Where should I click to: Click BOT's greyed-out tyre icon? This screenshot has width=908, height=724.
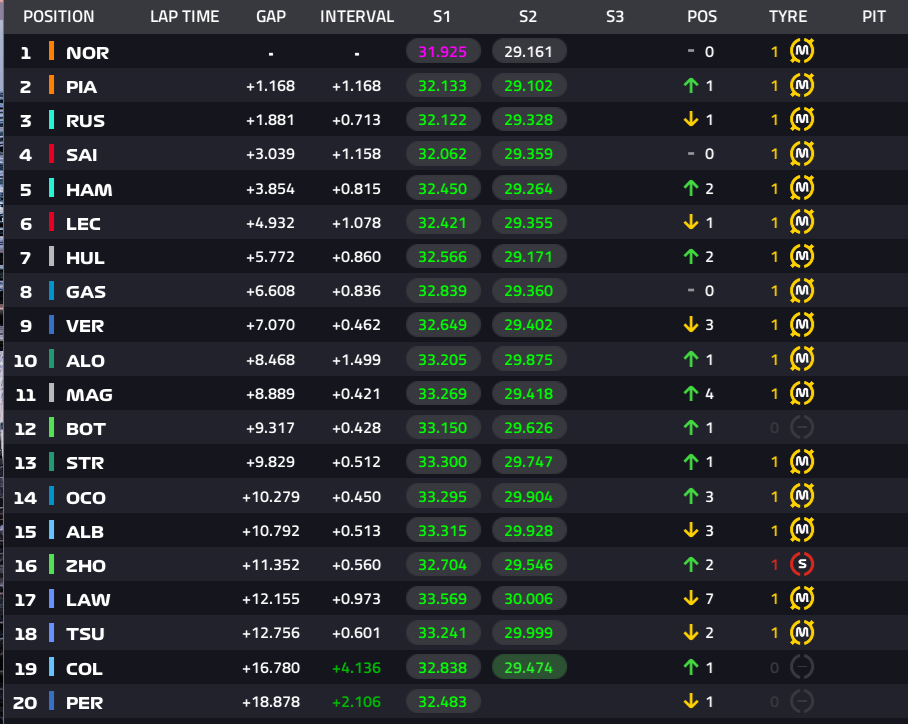pos(802,427)
